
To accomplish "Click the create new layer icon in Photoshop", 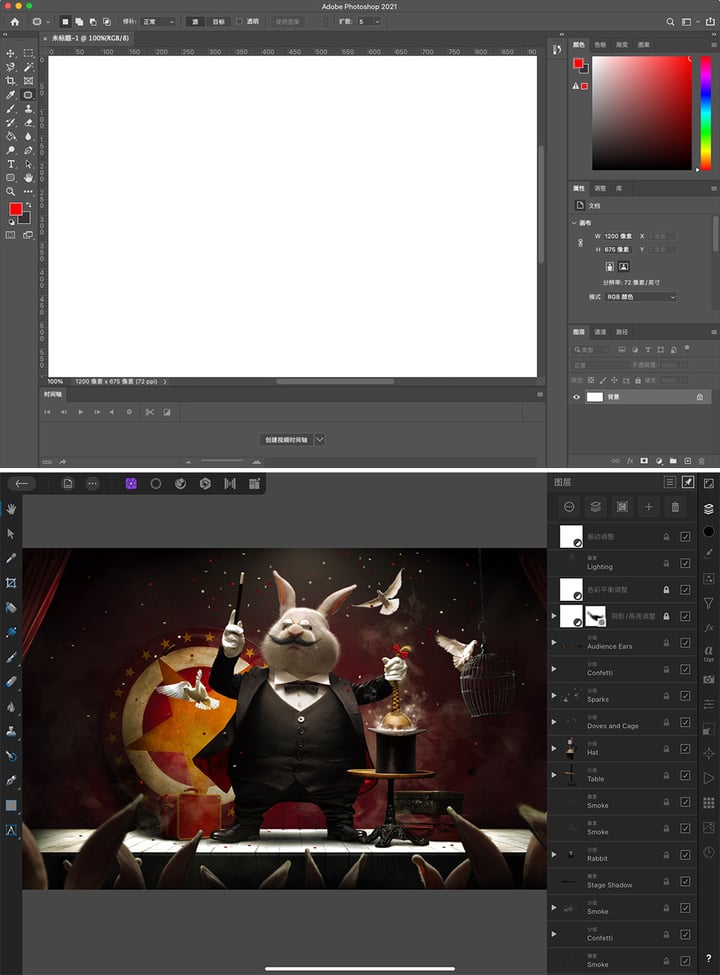I will [688, 461].
